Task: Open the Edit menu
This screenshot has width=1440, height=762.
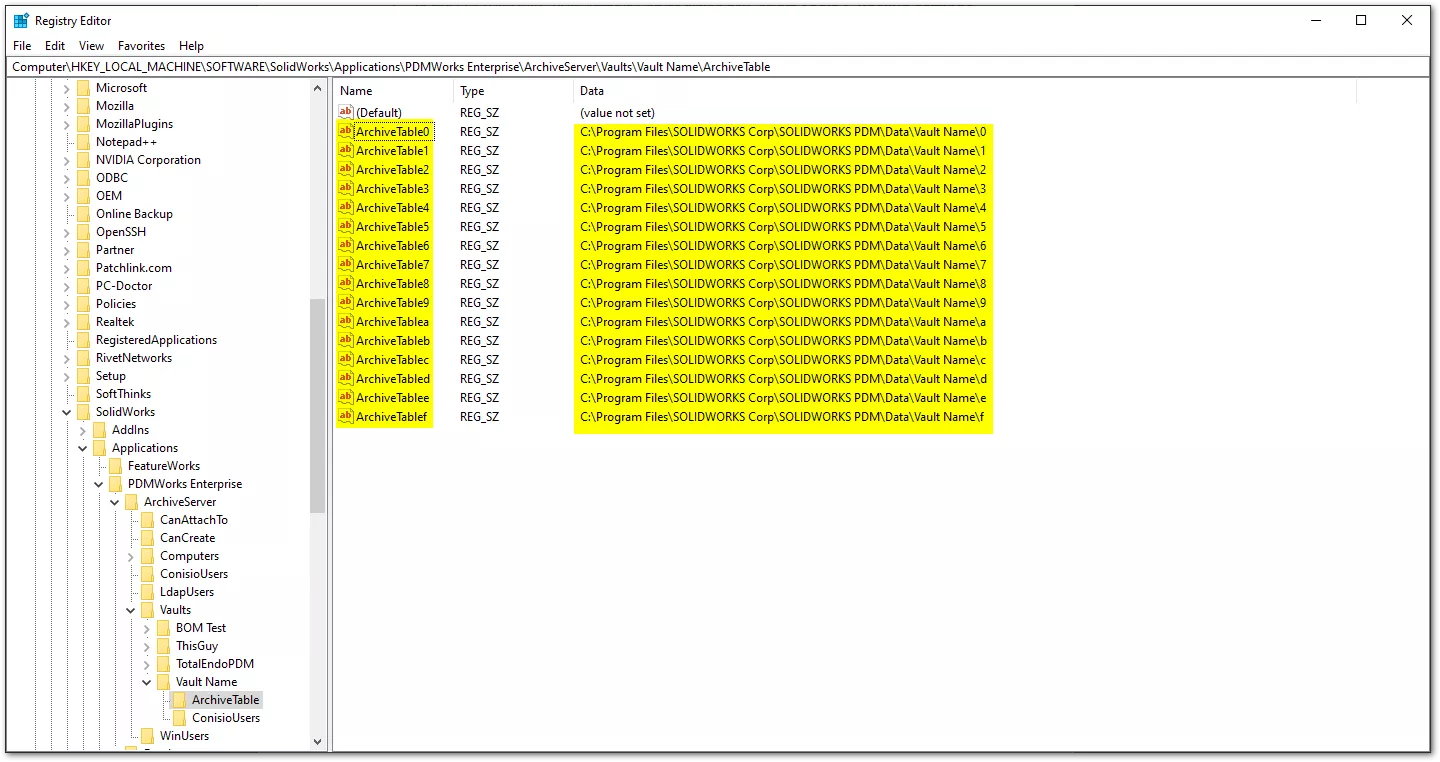Action: click(55, 46)
